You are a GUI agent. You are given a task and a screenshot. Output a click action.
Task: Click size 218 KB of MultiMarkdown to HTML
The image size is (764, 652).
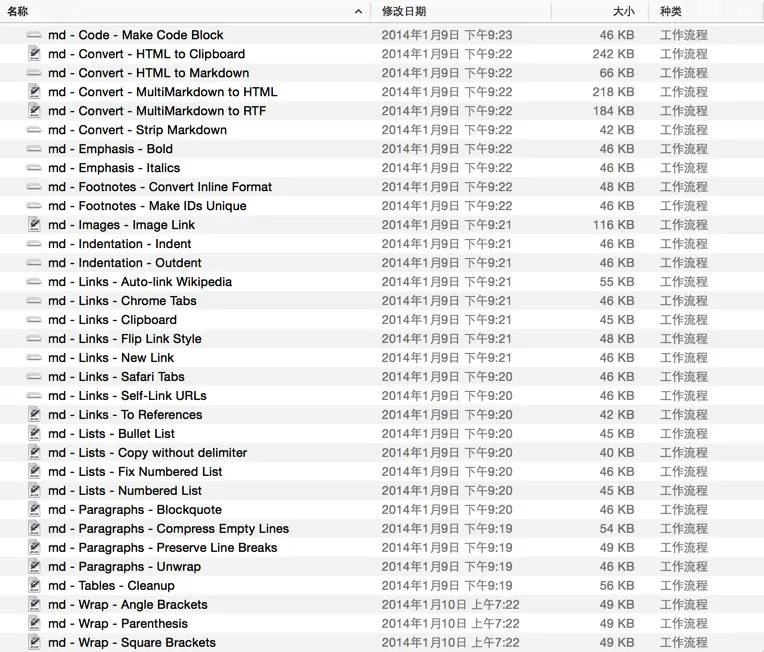(x=613, y=92)
